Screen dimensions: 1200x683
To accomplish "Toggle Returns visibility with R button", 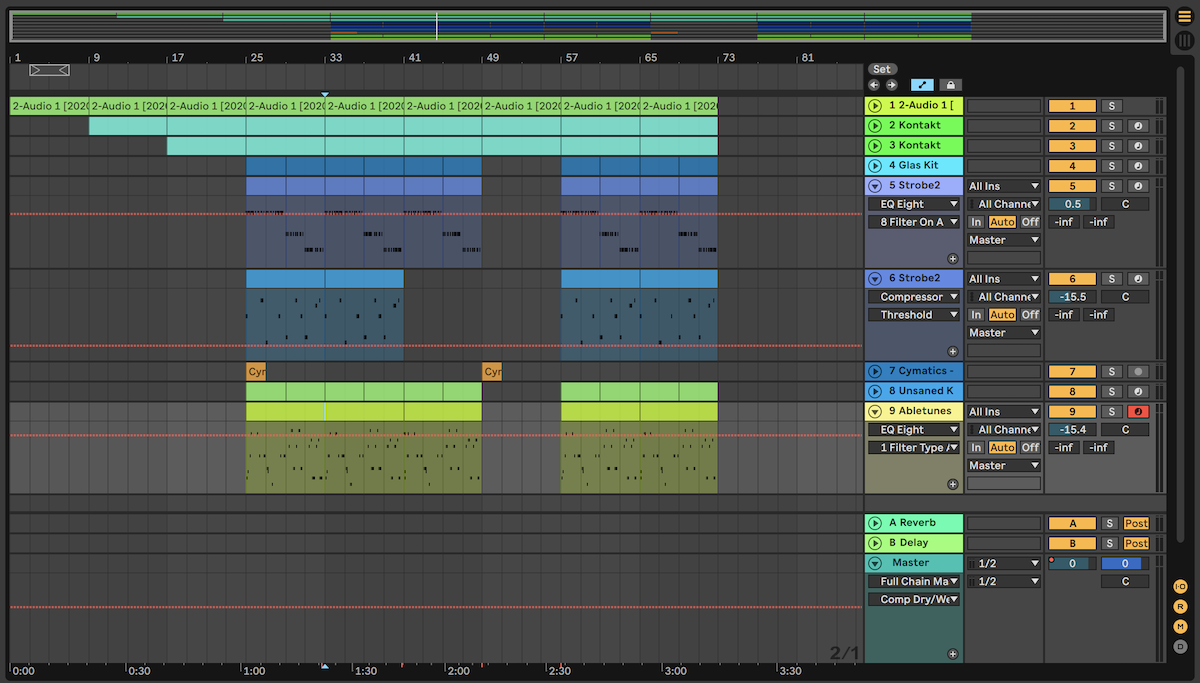I will pyautogui.click(x=1180, y=607).
